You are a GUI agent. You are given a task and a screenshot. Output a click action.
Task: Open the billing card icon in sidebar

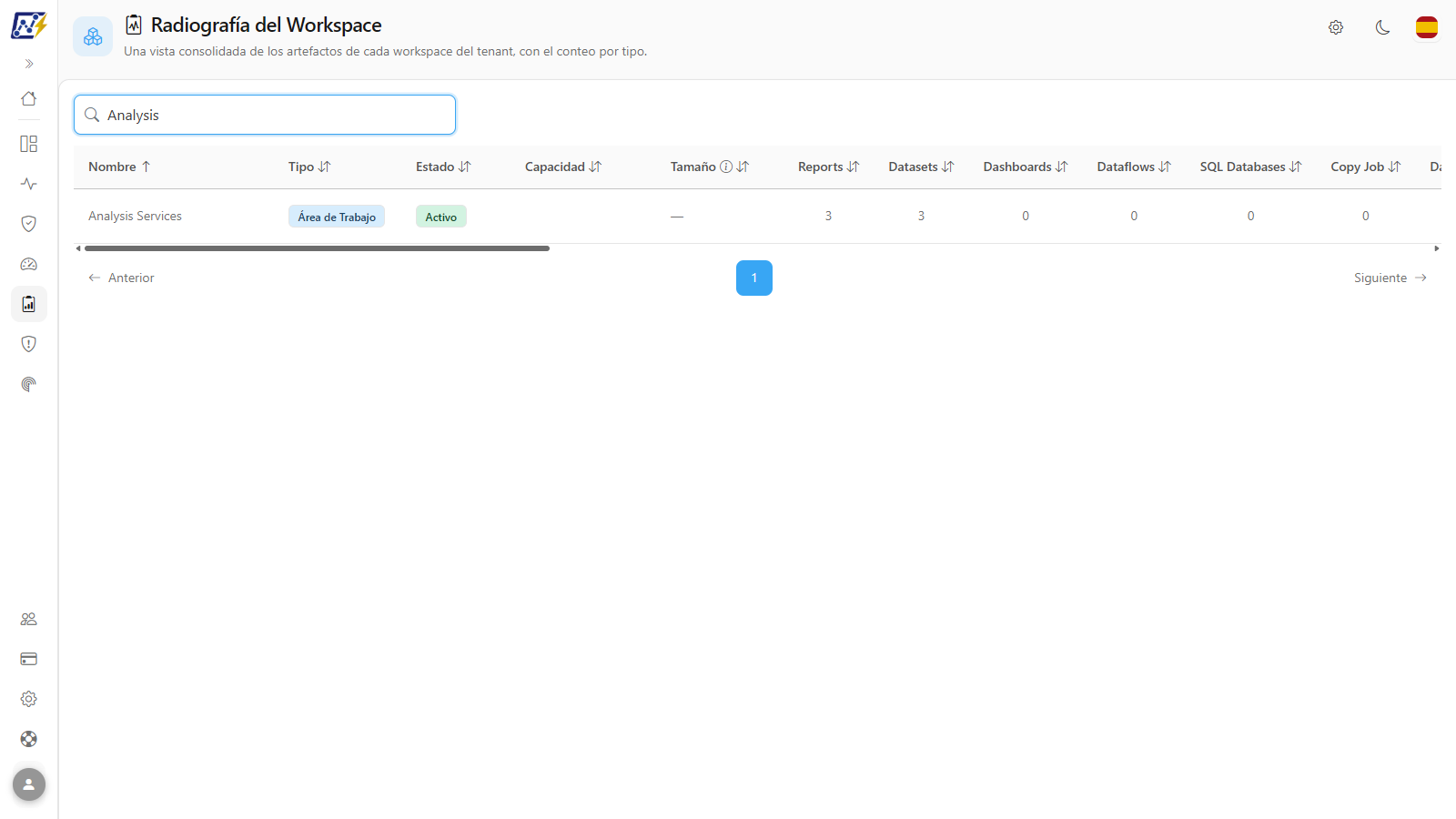[29, 659]
